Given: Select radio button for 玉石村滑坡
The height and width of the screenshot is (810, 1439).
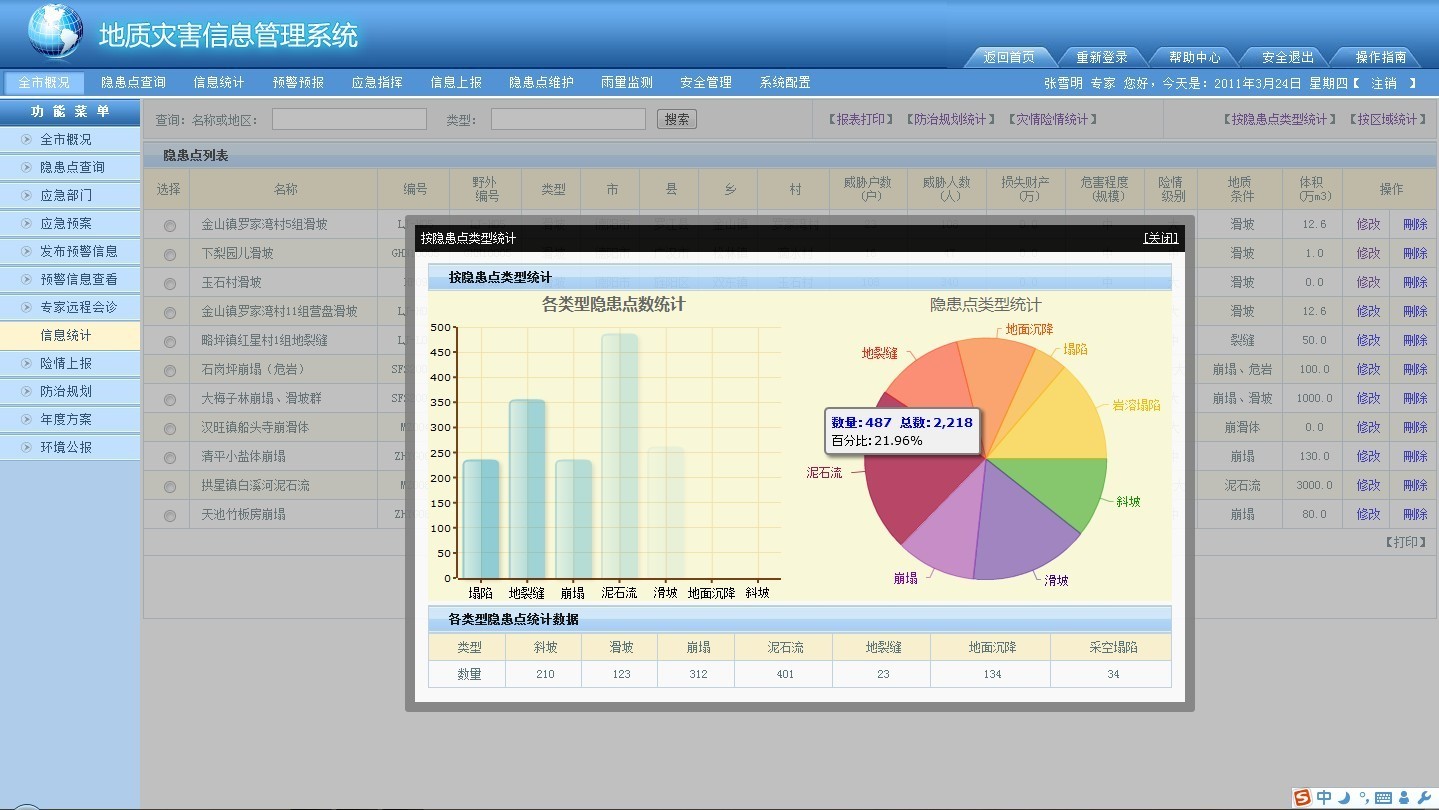Looking at the screenshot, I should click(x=169, y=284).
